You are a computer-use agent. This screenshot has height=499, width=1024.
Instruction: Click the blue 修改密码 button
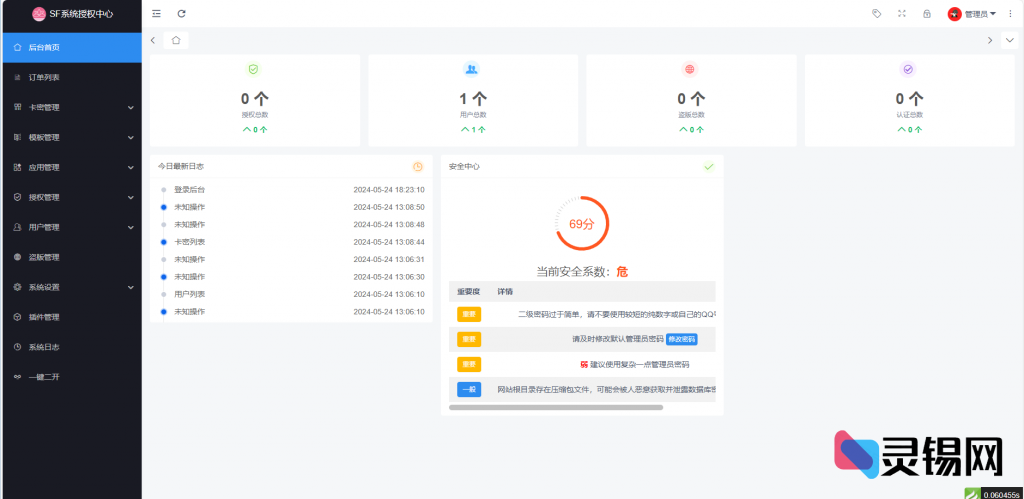coord(682,339)
